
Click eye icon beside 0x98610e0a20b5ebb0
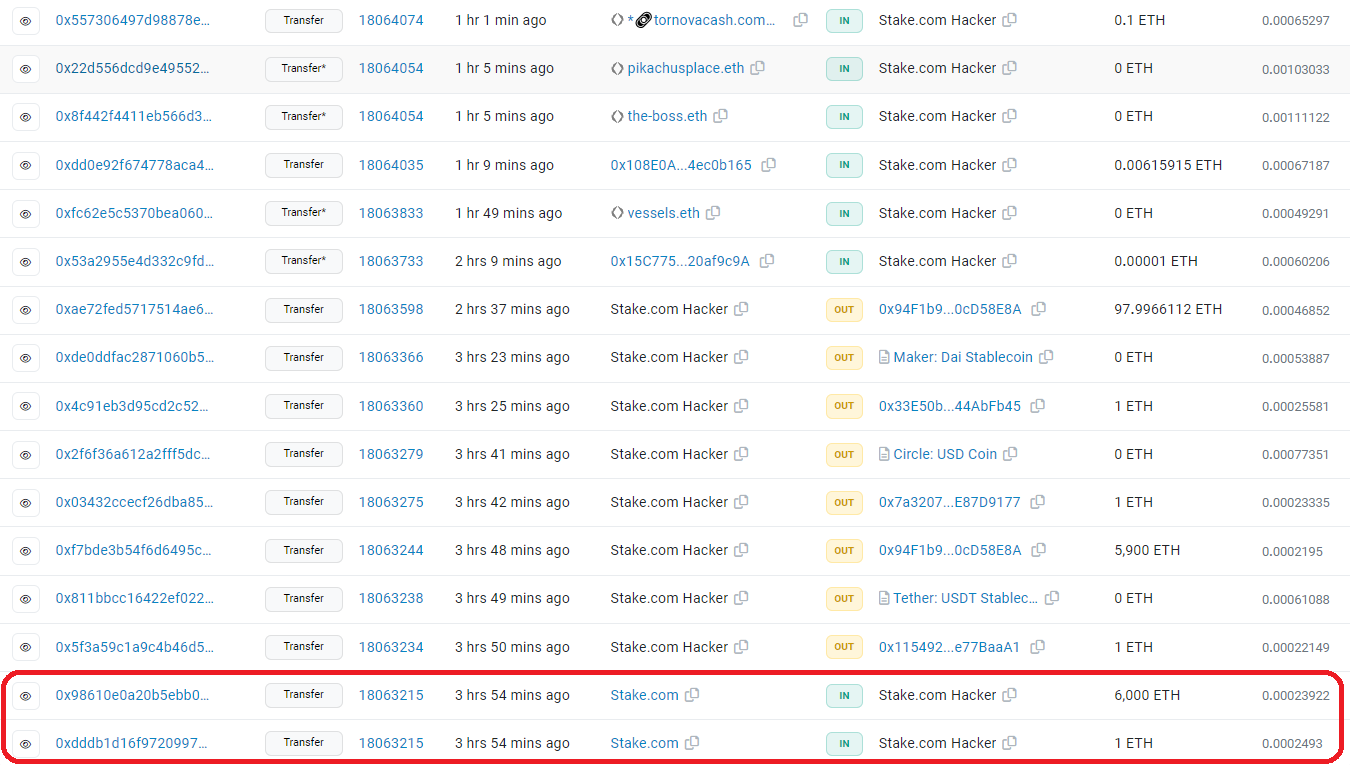click(26, 695)
